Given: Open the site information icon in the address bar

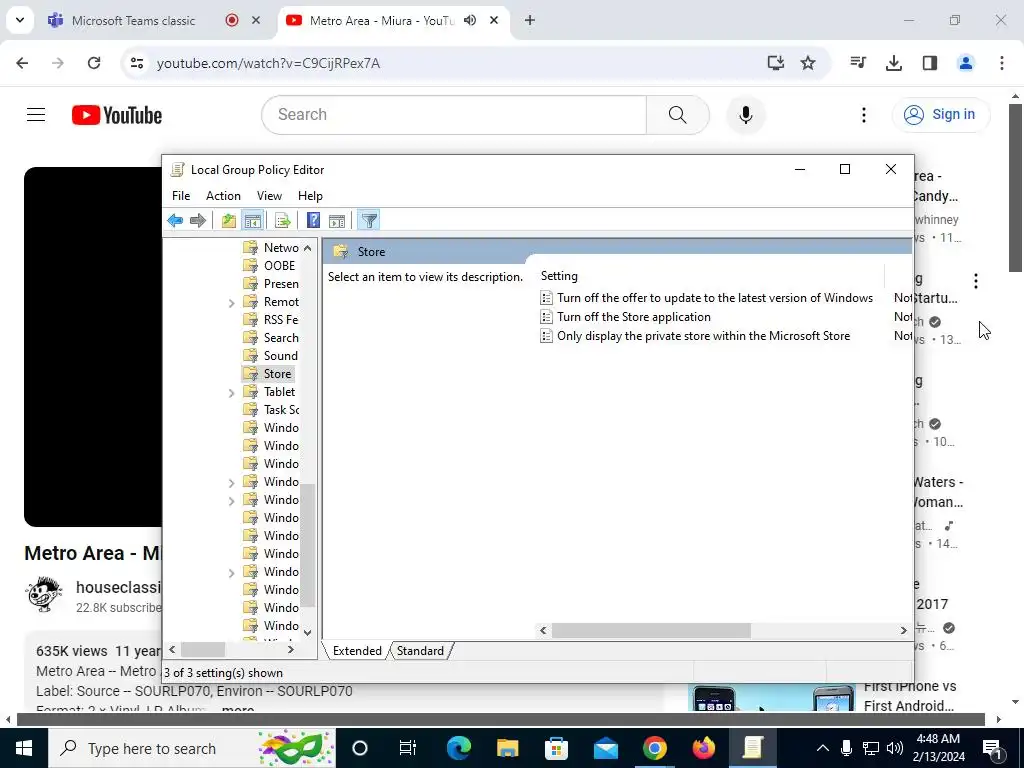Looking at the screenshot, I should click(136, 63).
